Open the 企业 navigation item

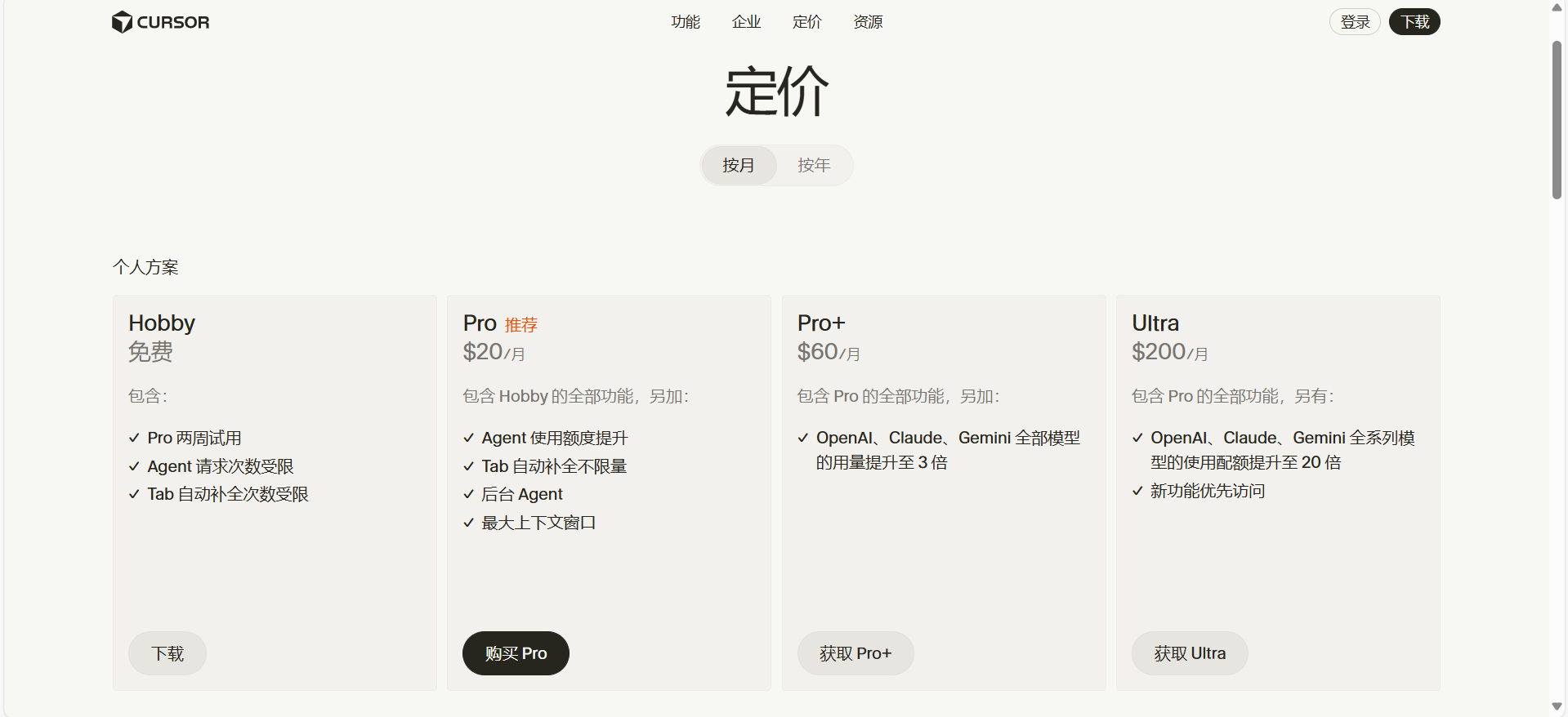(x=746, y=22)
